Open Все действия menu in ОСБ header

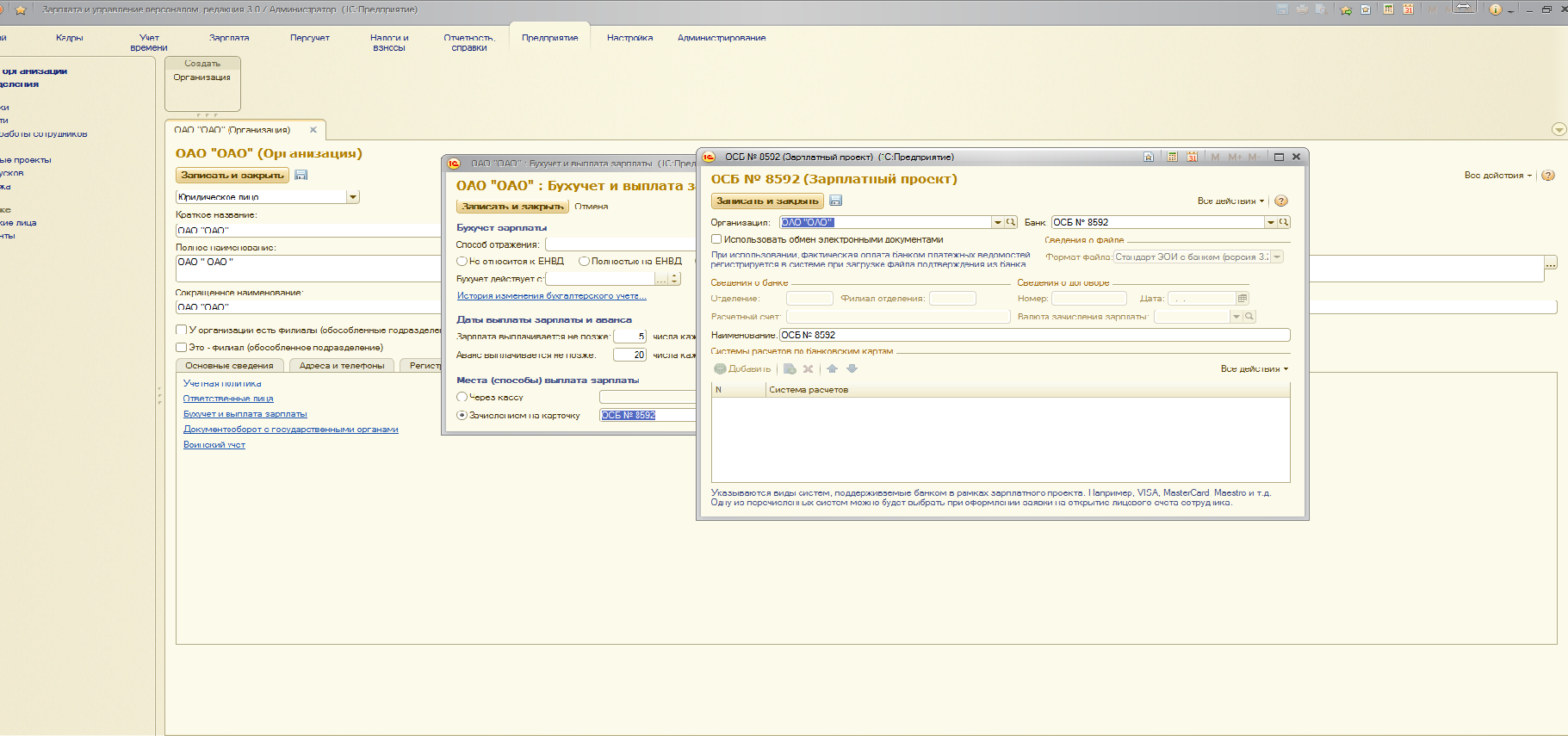(1230, 201)
